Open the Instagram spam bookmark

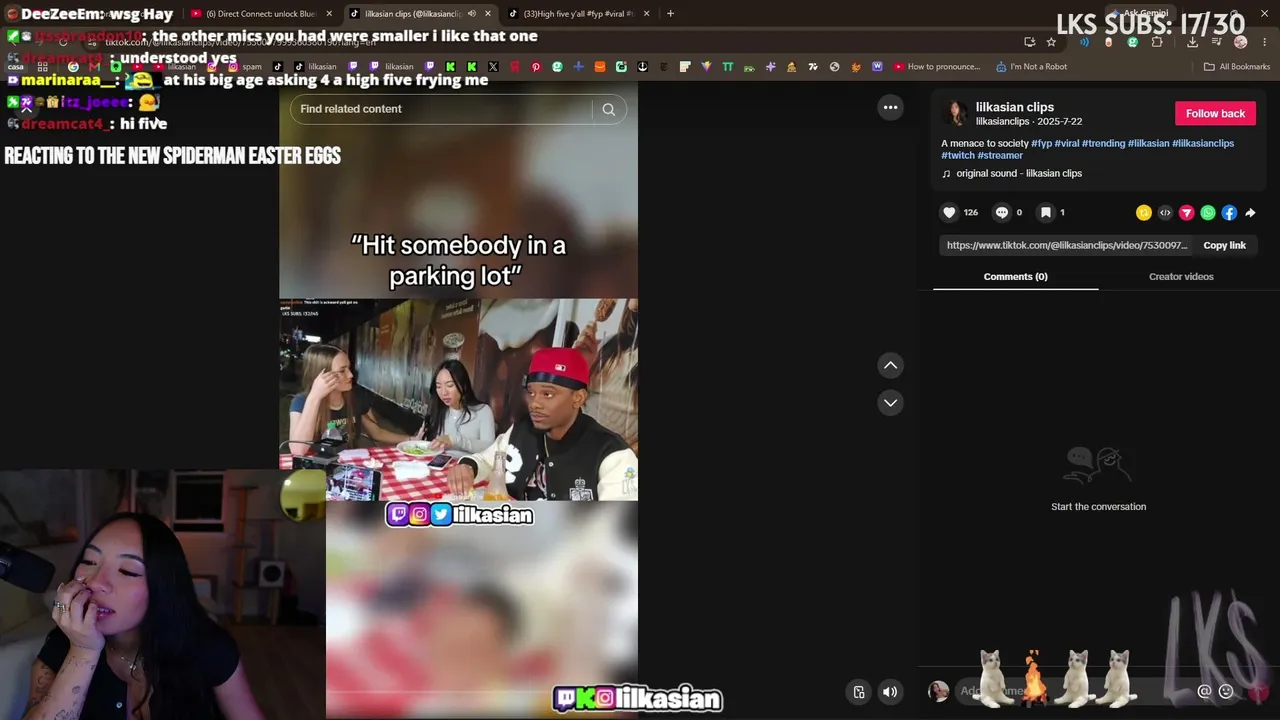[x=245, y=67]
